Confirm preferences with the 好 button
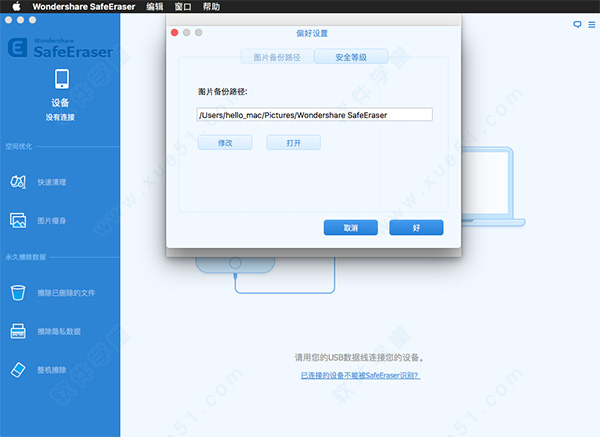This screenshot has height=437, width=600. (x=416, y=228)
